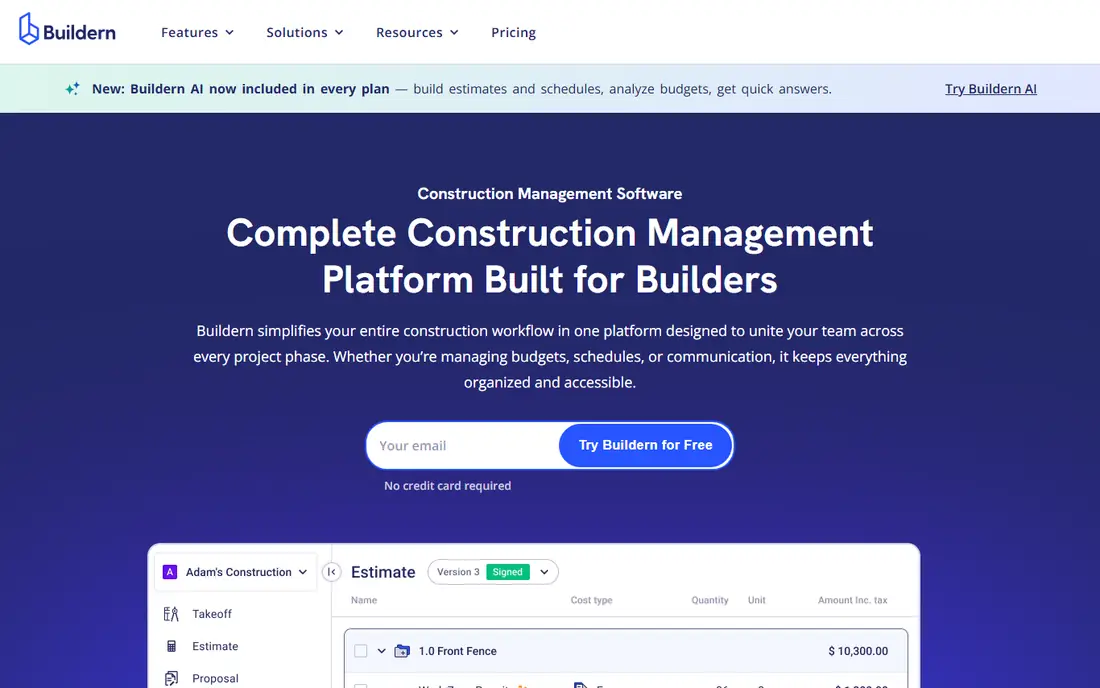This screenshot has width=1100, height=688.
Task: Click the 'No credit card required' text
Action: coord(448,485)
